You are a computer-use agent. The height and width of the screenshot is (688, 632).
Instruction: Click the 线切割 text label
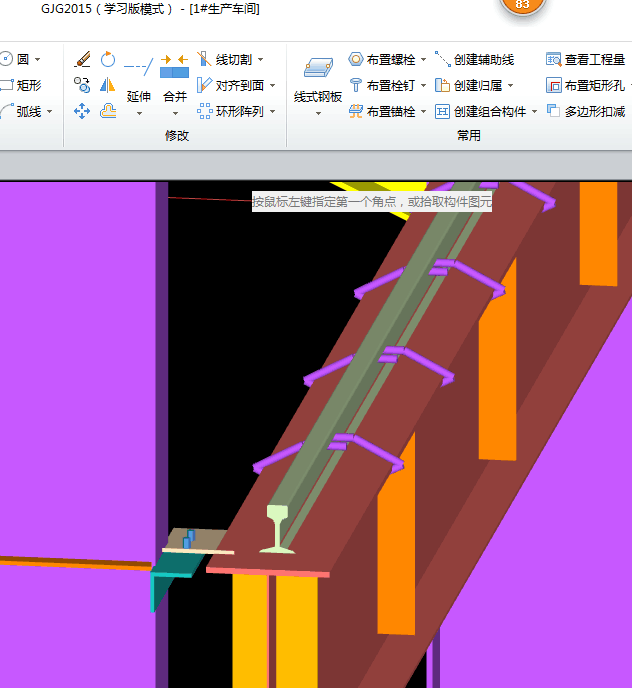(x=233, y=59)
